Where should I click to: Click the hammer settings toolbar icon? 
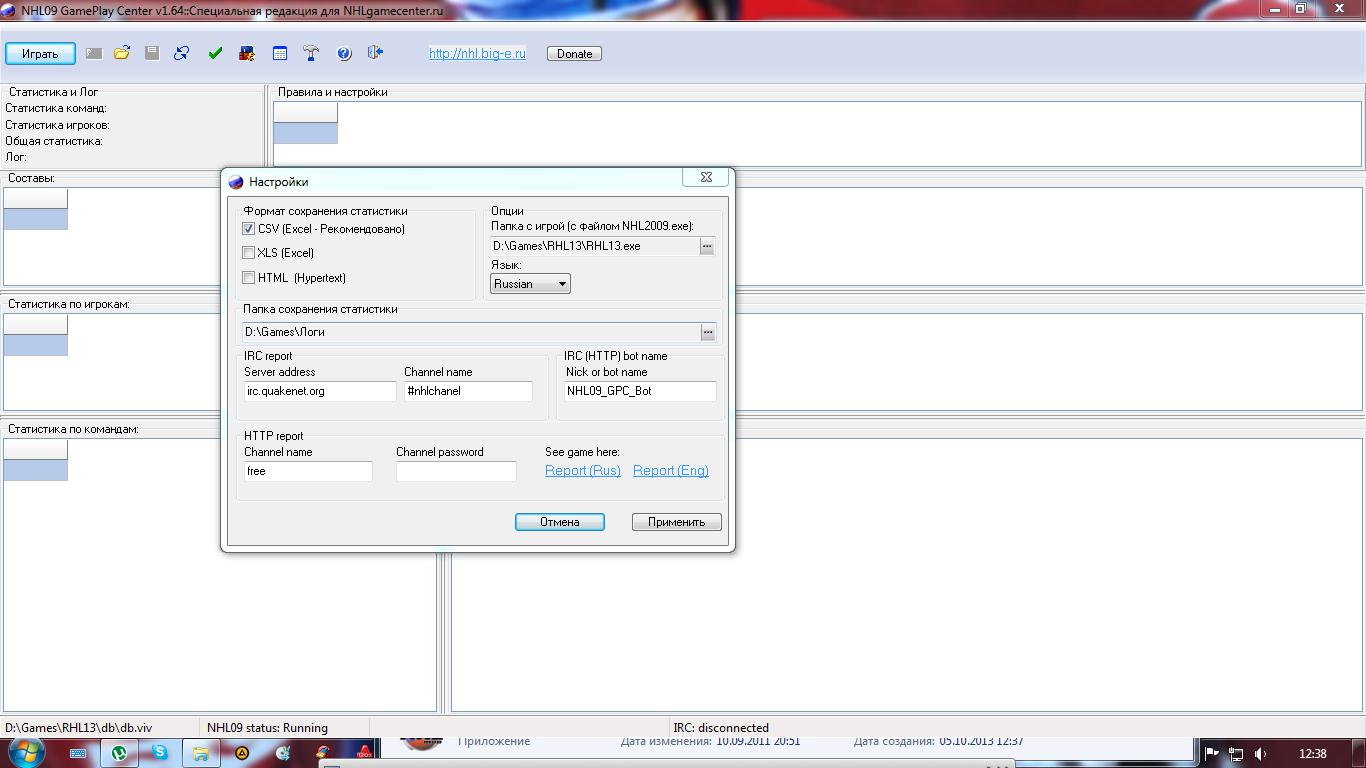(x=311, y=53)
